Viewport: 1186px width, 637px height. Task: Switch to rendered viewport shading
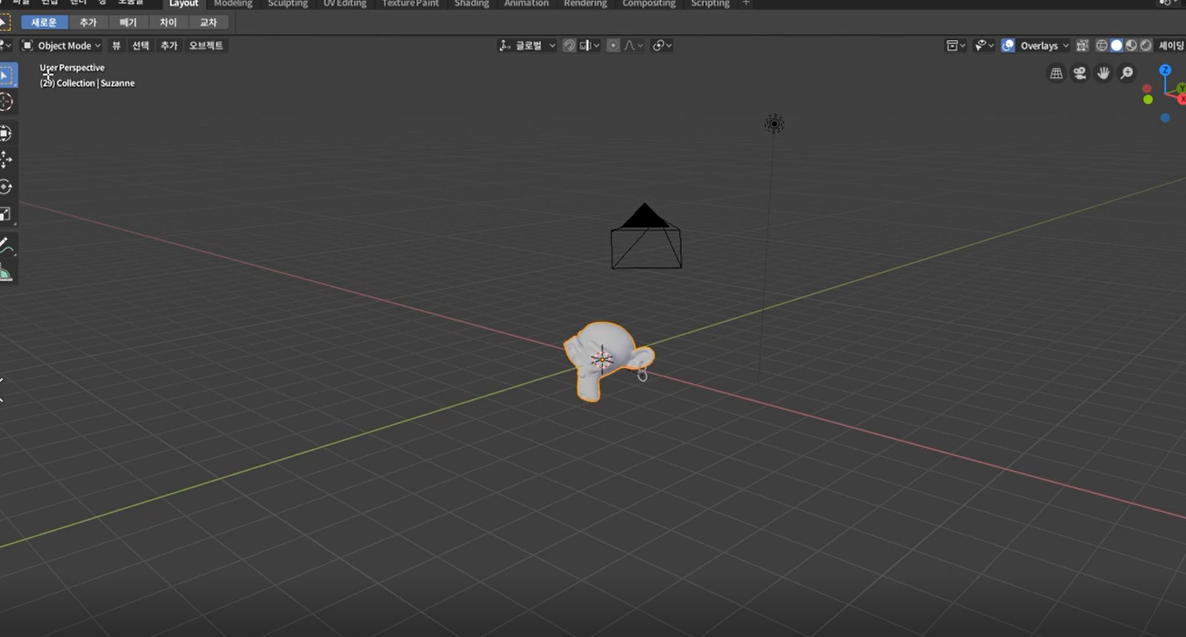tap(1145, 45)
